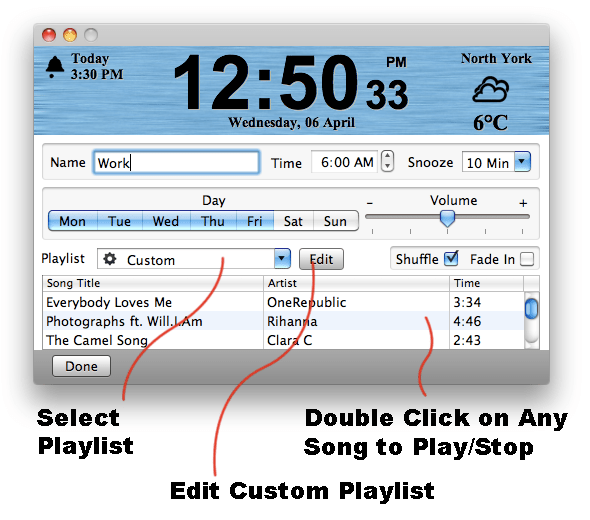590x520 pixels.
Task: Toggle the Mon day button
Action: 73,221
